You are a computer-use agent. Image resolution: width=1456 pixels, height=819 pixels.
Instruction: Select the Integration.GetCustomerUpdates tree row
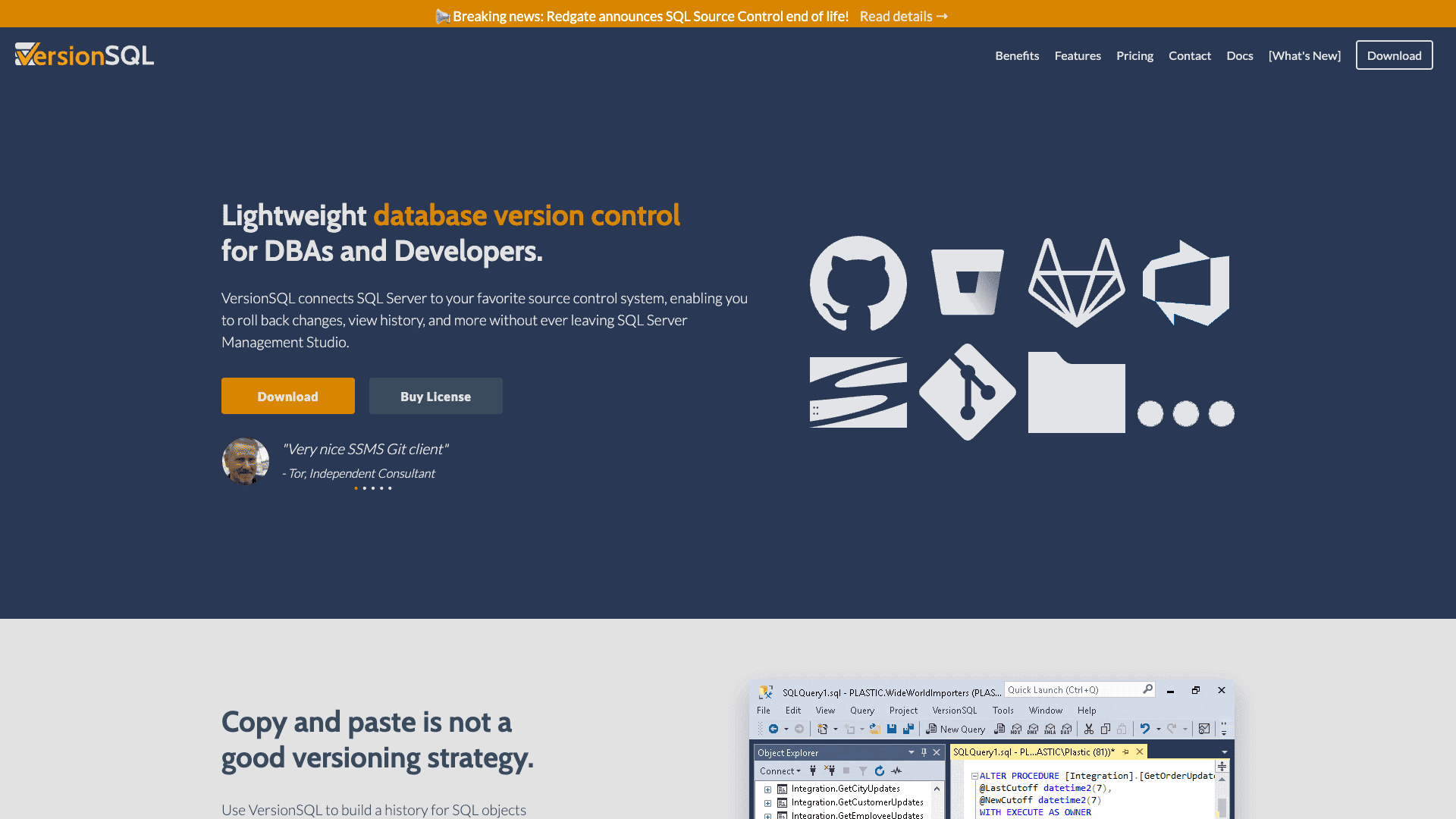tap(850, 802)
